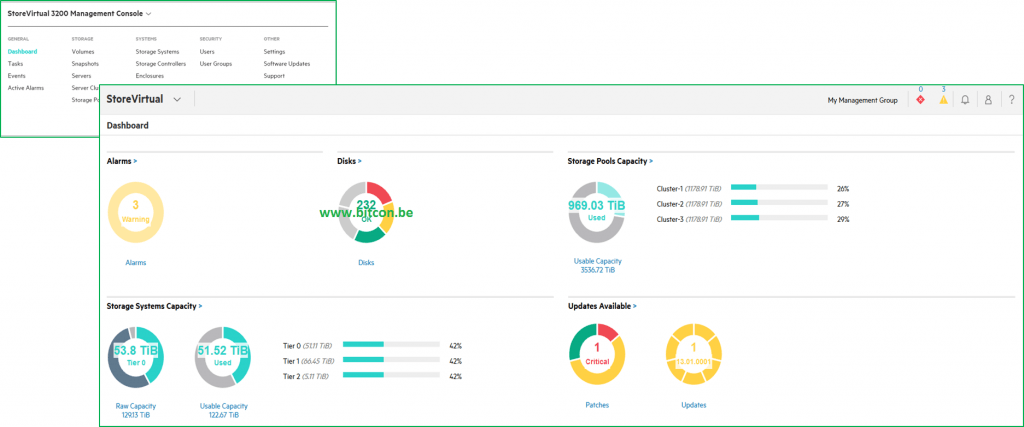
Task: Click the Disks status donut chart
Action: click(366, 213)
